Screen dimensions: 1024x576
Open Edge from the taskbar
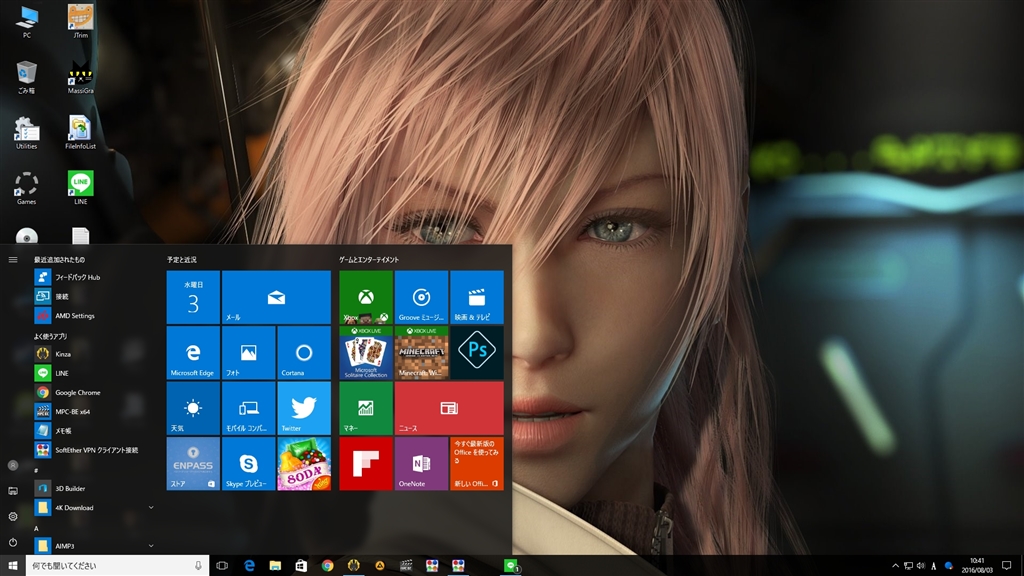pos(249,566)
